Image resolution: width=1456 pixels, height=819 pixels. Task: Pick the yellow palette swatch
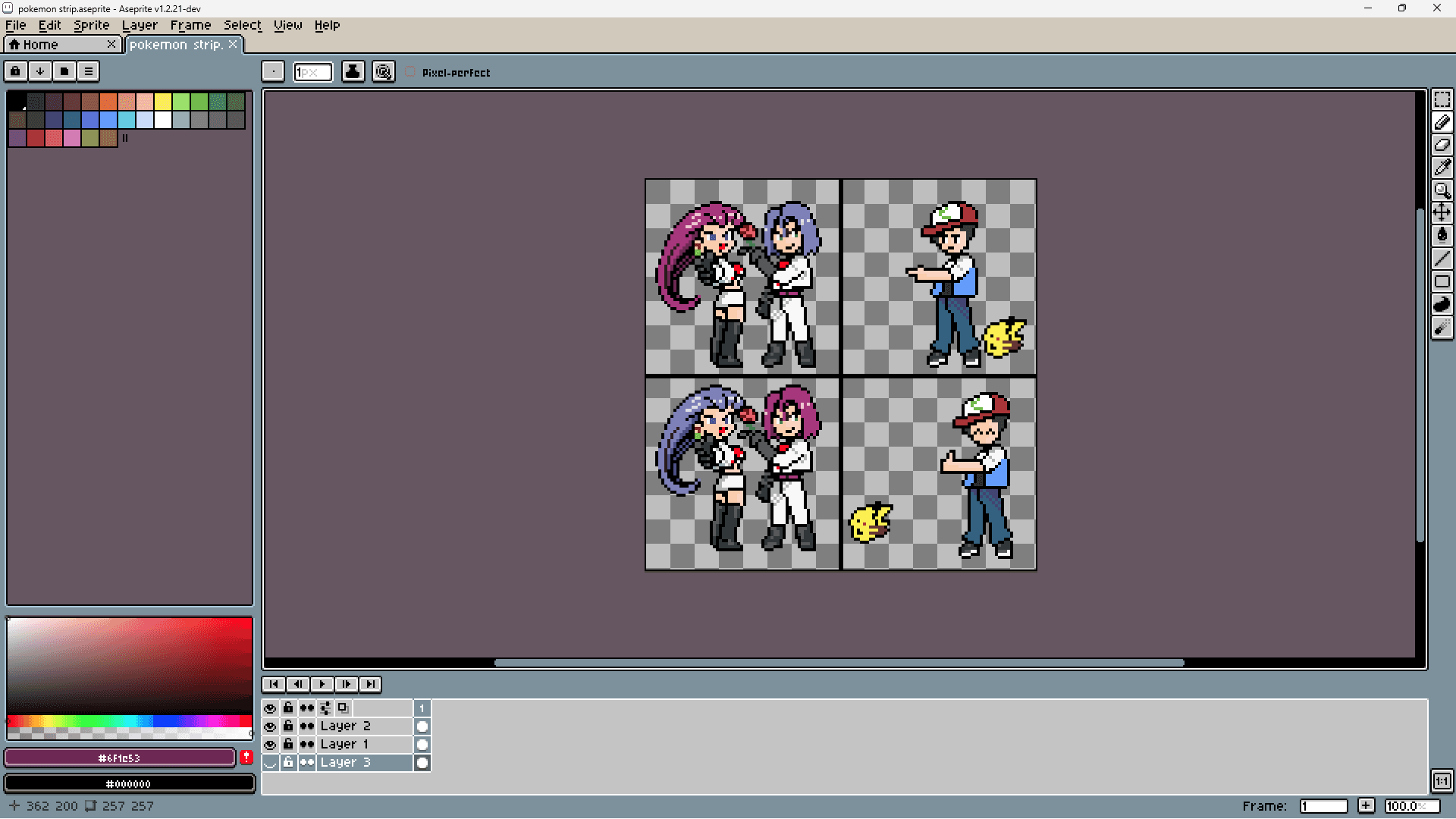[163, 102]
